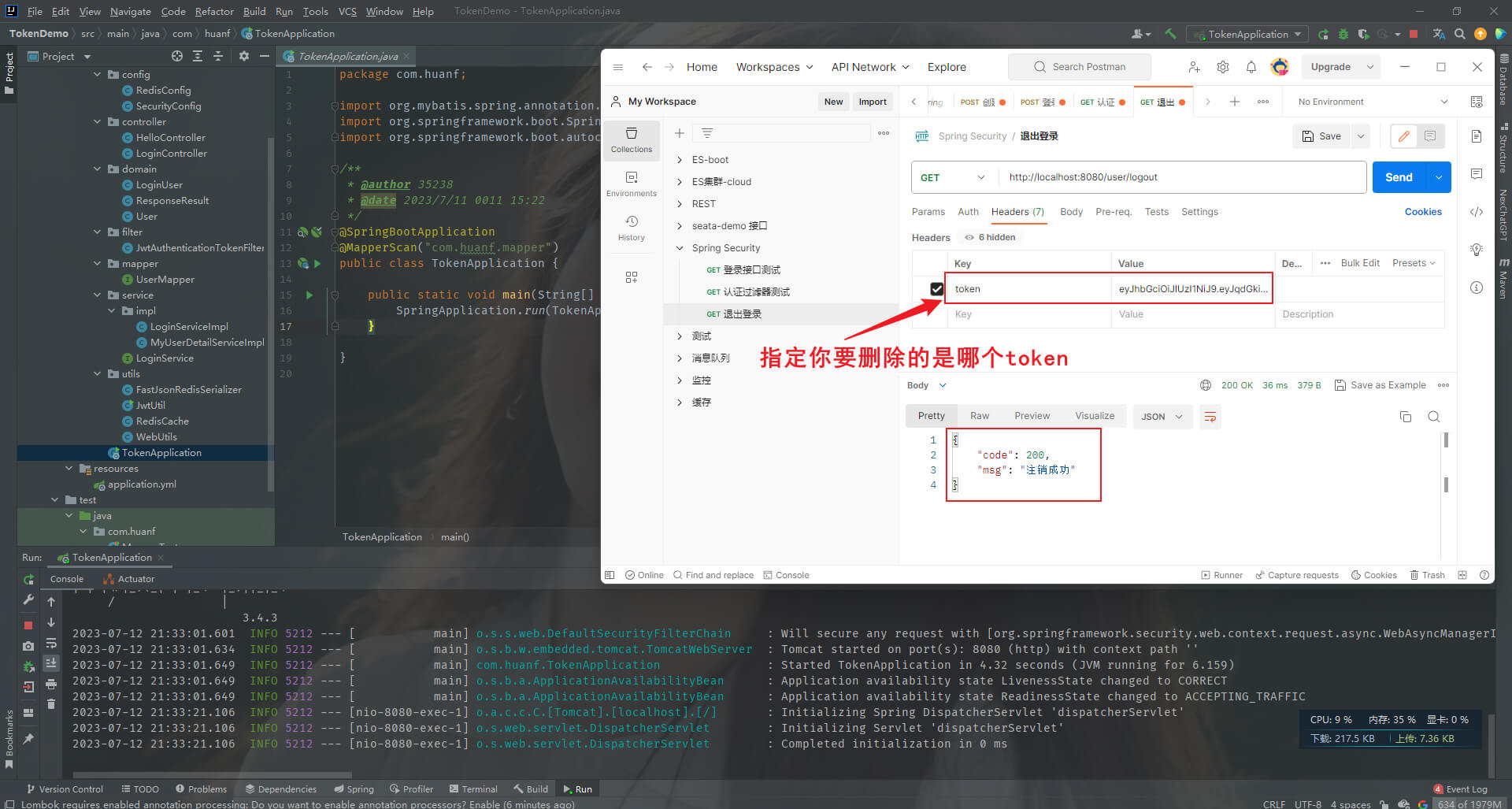Open the Refactor menu in IntelliJ
Viewport: 1512px width, 809px height.
(214, 11)
